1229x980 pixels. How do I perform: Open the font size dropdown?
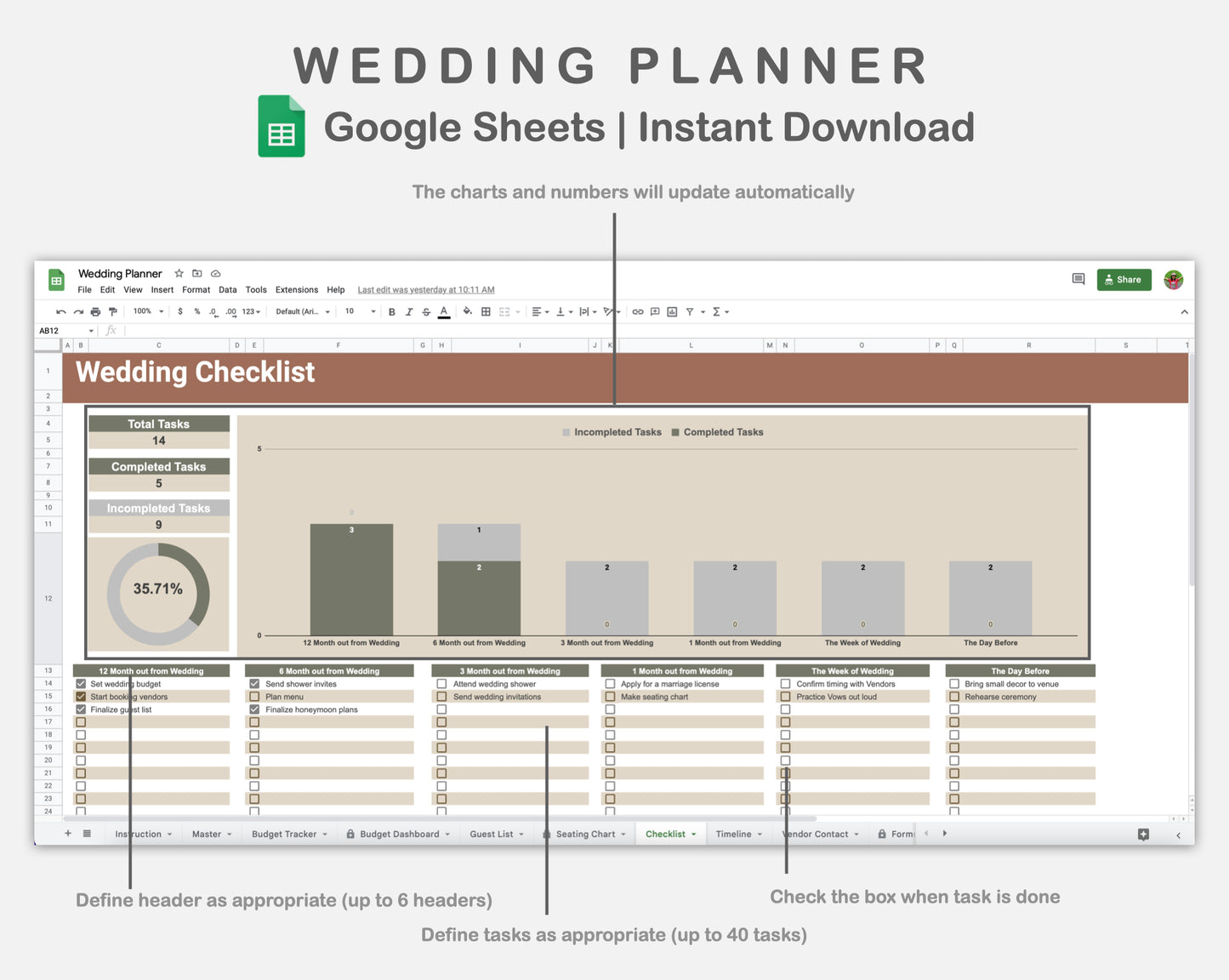[x=359, y=311]
